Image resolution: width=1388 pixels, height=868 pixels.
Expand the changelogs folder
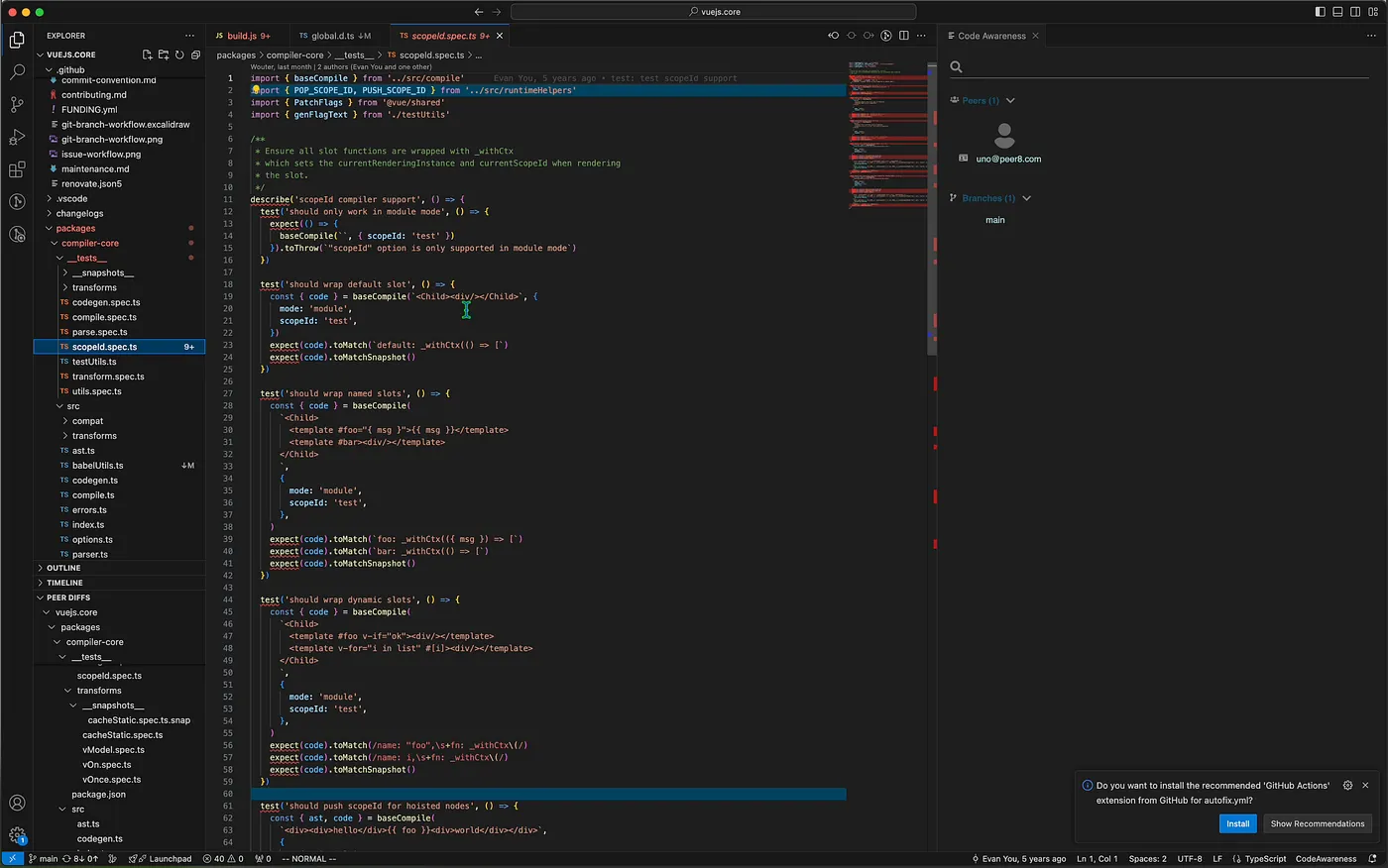tap(79, 213)
